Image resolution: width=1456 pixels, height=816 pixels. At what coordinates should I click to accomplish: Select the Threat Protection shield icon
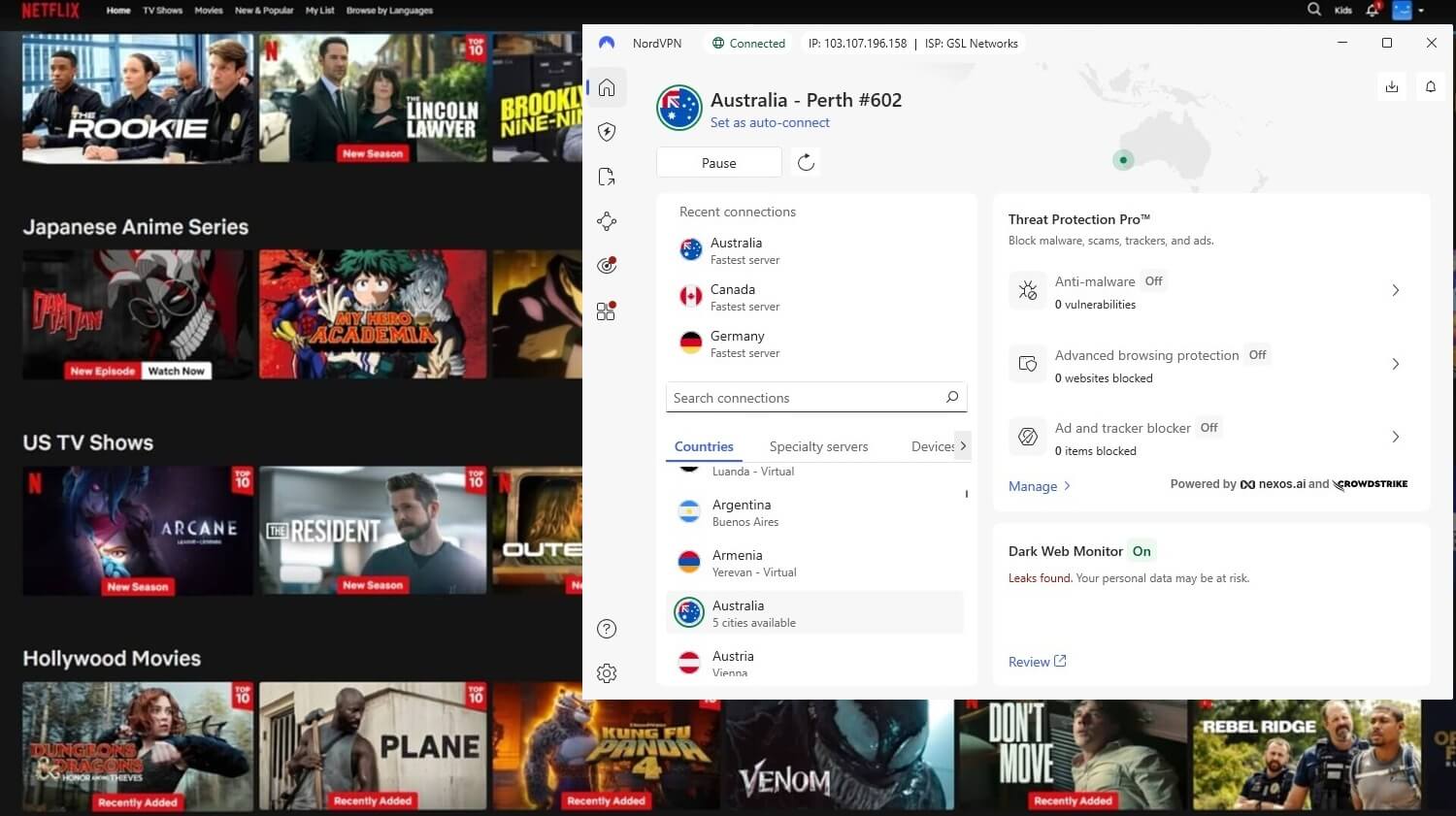tap(607, 132)
